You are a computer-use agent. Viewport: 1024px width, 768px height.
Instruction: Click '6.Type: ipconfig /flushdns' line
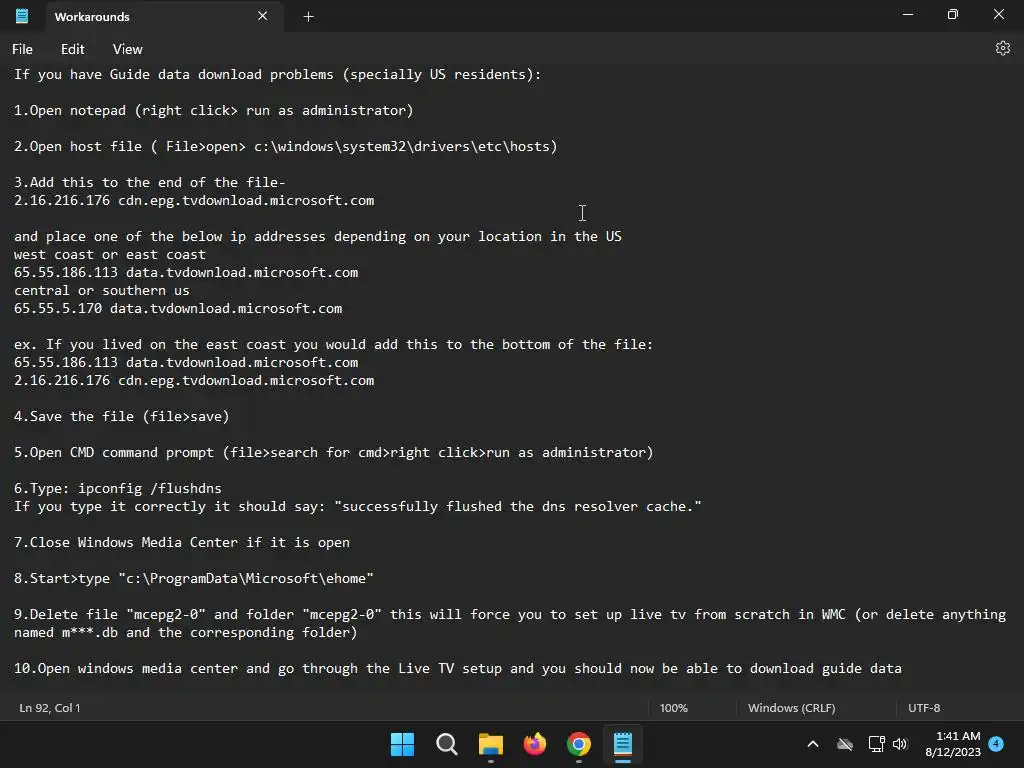[118, 488]
